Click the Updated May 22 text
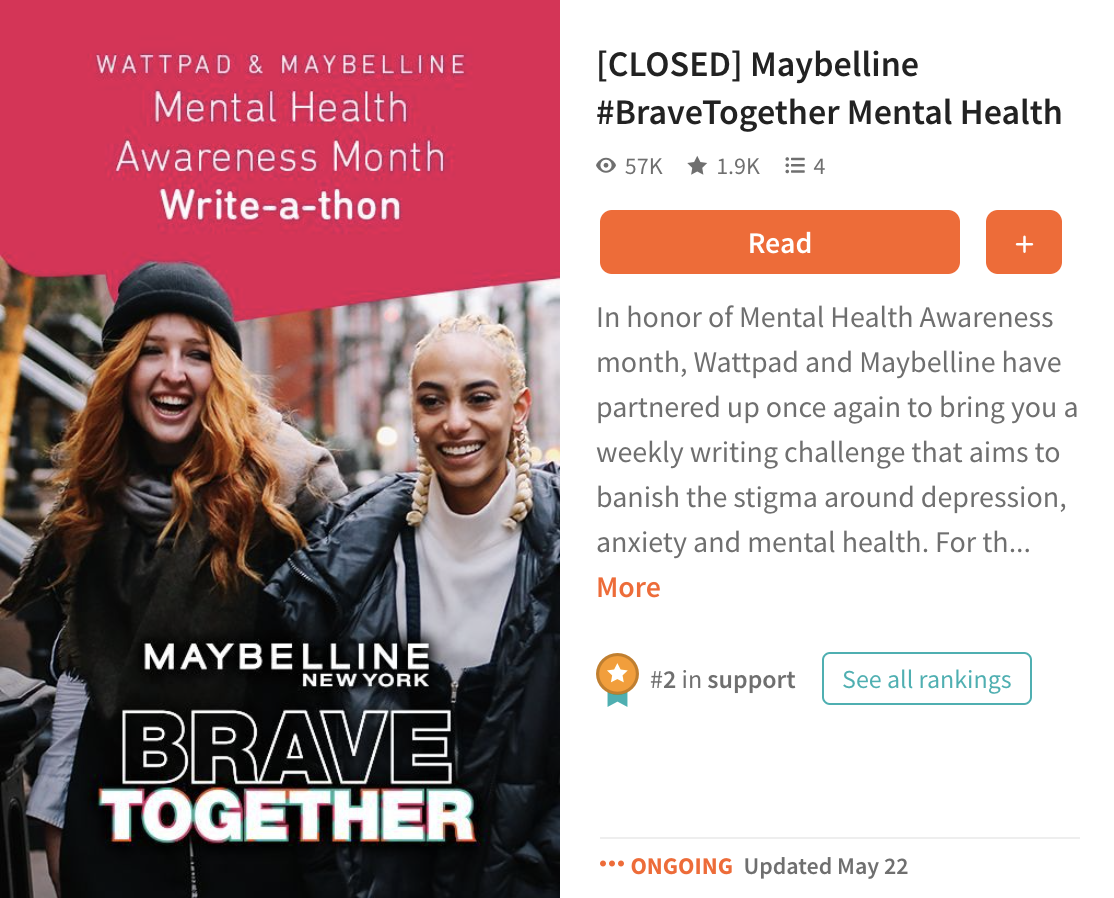Screen dimensions: 1114x898 pos(826,866)
